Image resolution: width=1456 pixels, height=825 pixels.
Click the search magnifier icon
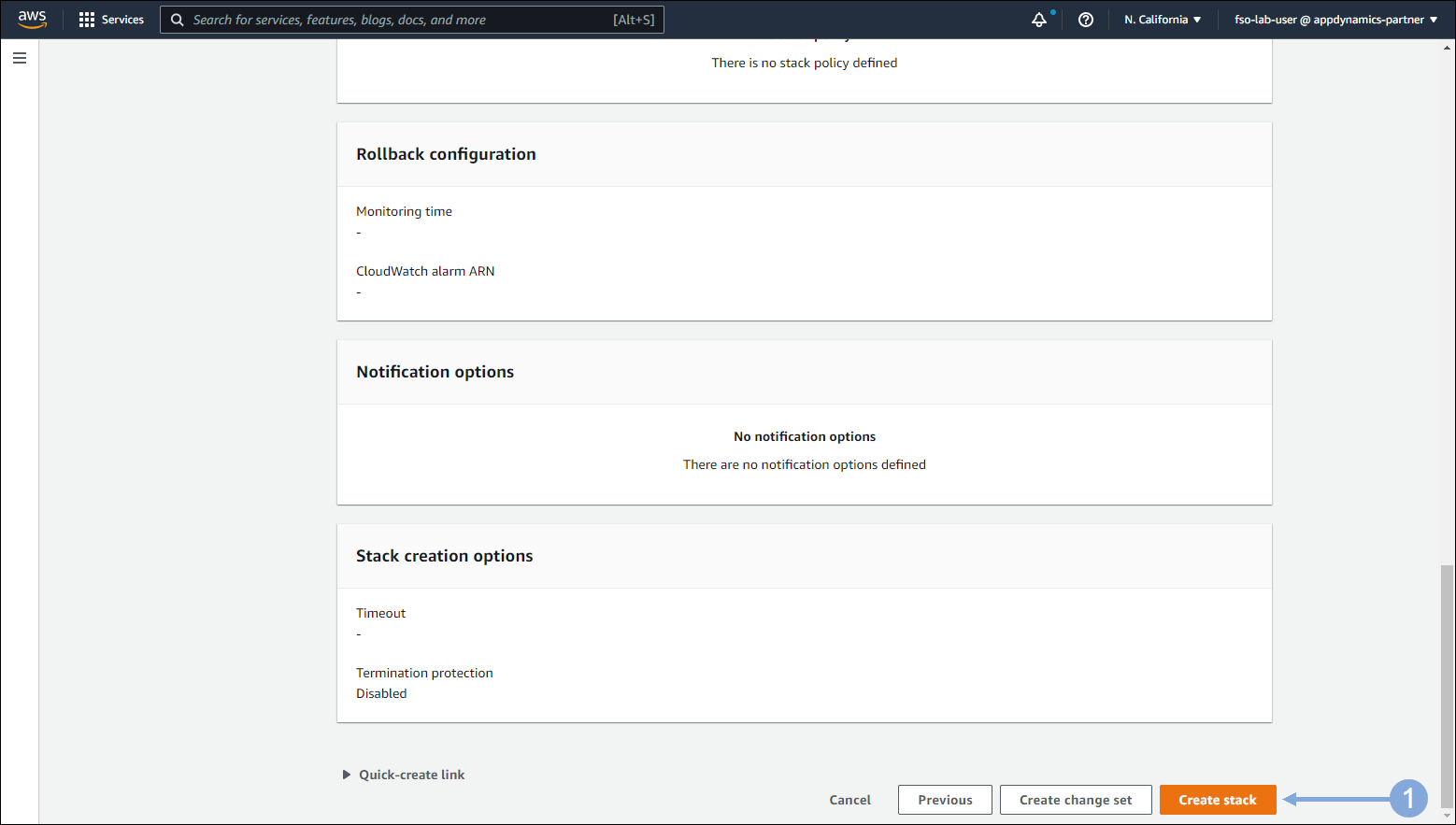pyautogui.click(x=177, y=20)
